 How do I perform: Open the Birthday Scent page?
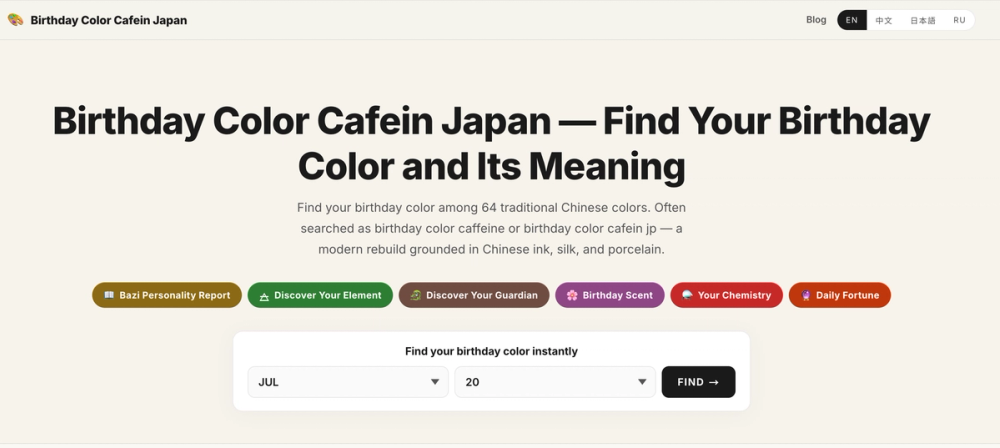pyautogui.click(x=610, y=295)
